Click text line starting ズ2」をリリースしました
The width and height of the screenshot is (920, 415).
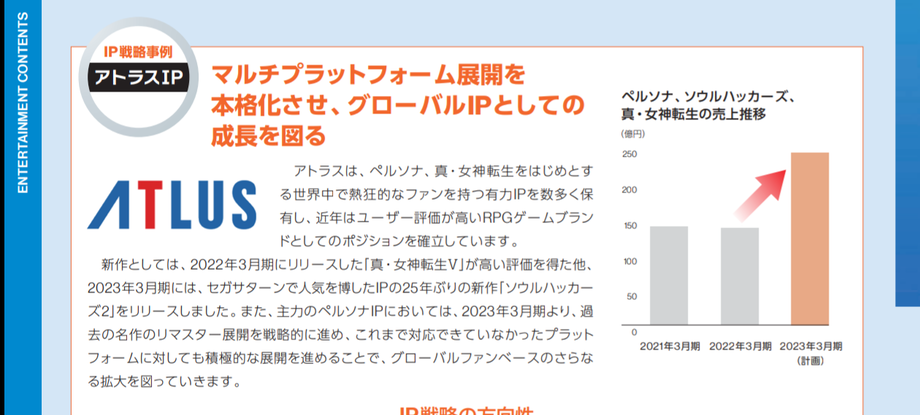[x=341, y=311]
